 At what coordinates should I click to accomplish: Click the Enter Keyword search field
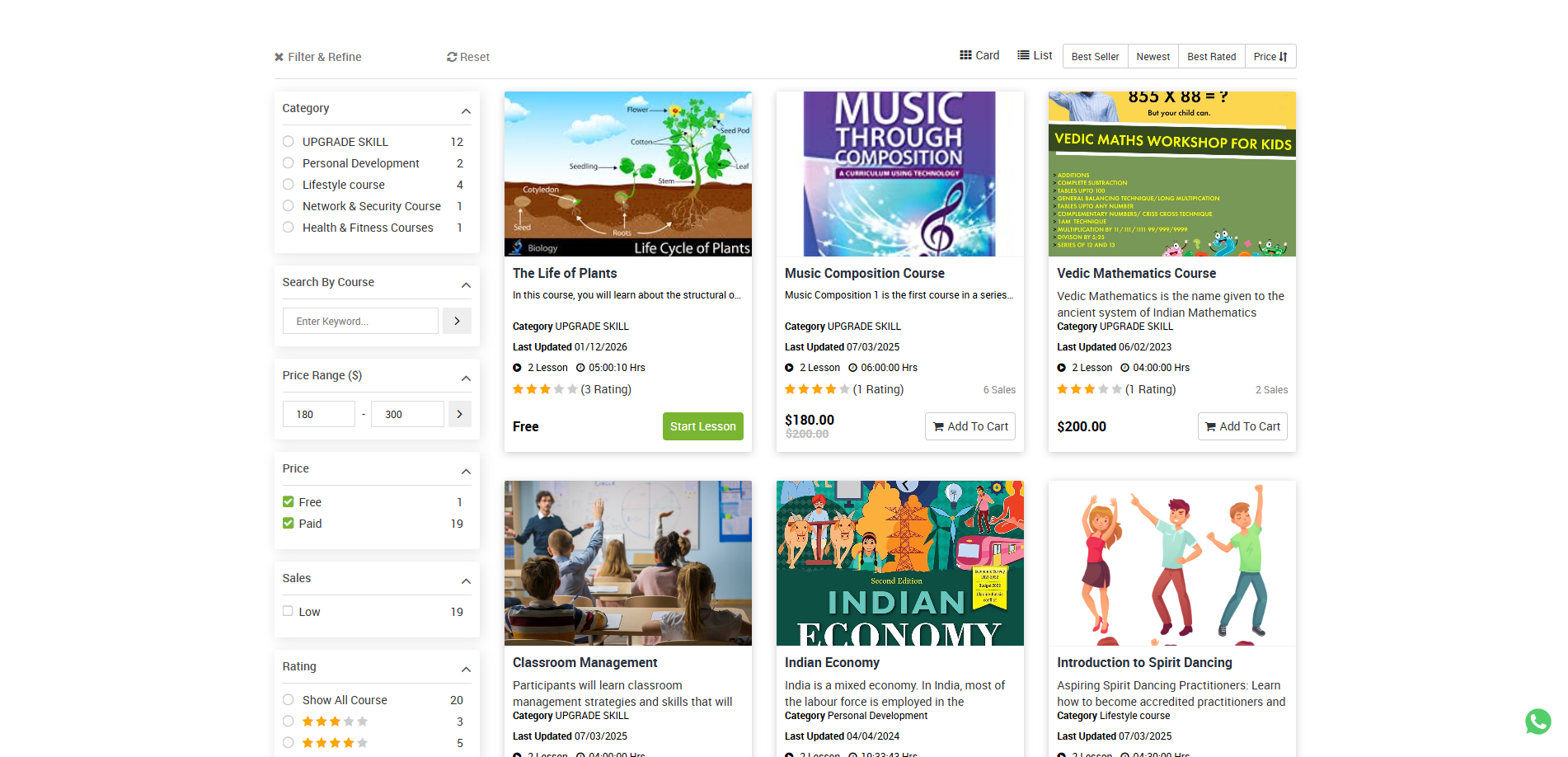click(x=360, y=321)
